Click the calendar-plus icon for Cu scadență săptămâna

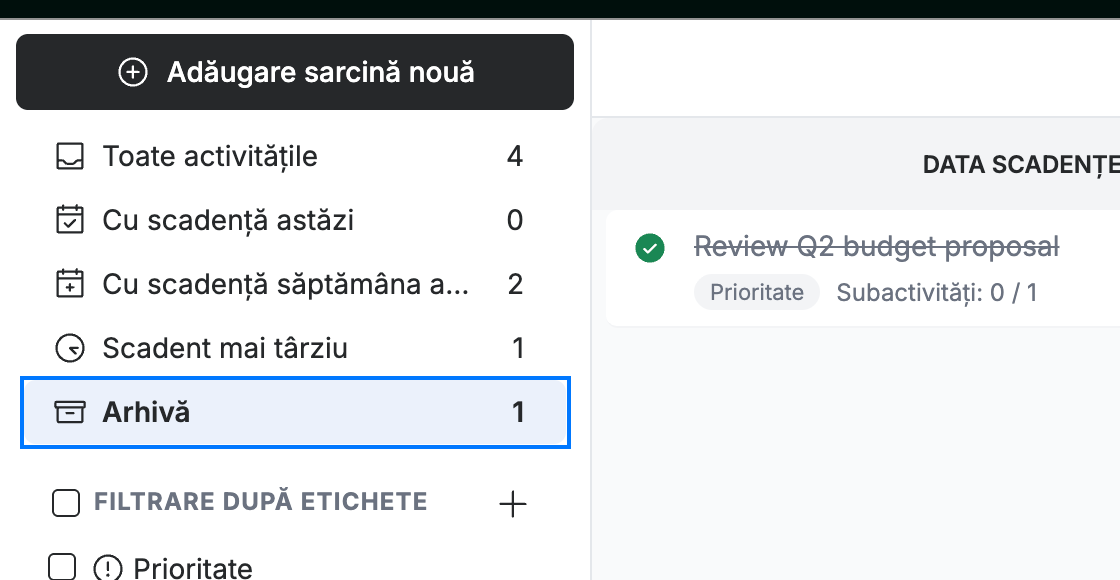70,284
